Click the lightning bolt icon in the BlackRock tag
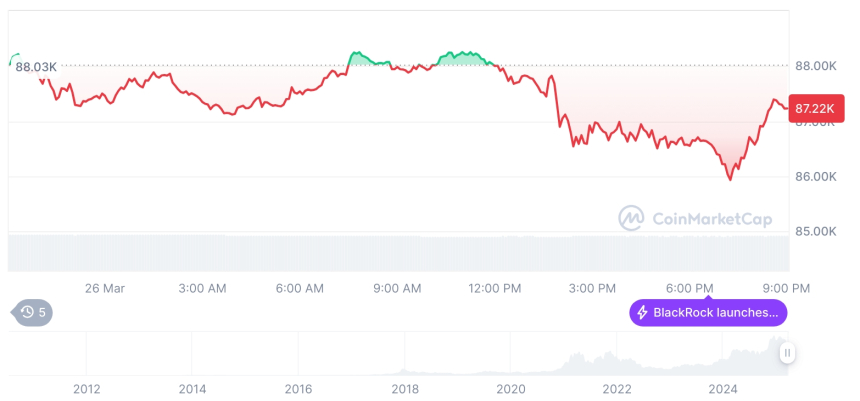 tap(642, 313)
